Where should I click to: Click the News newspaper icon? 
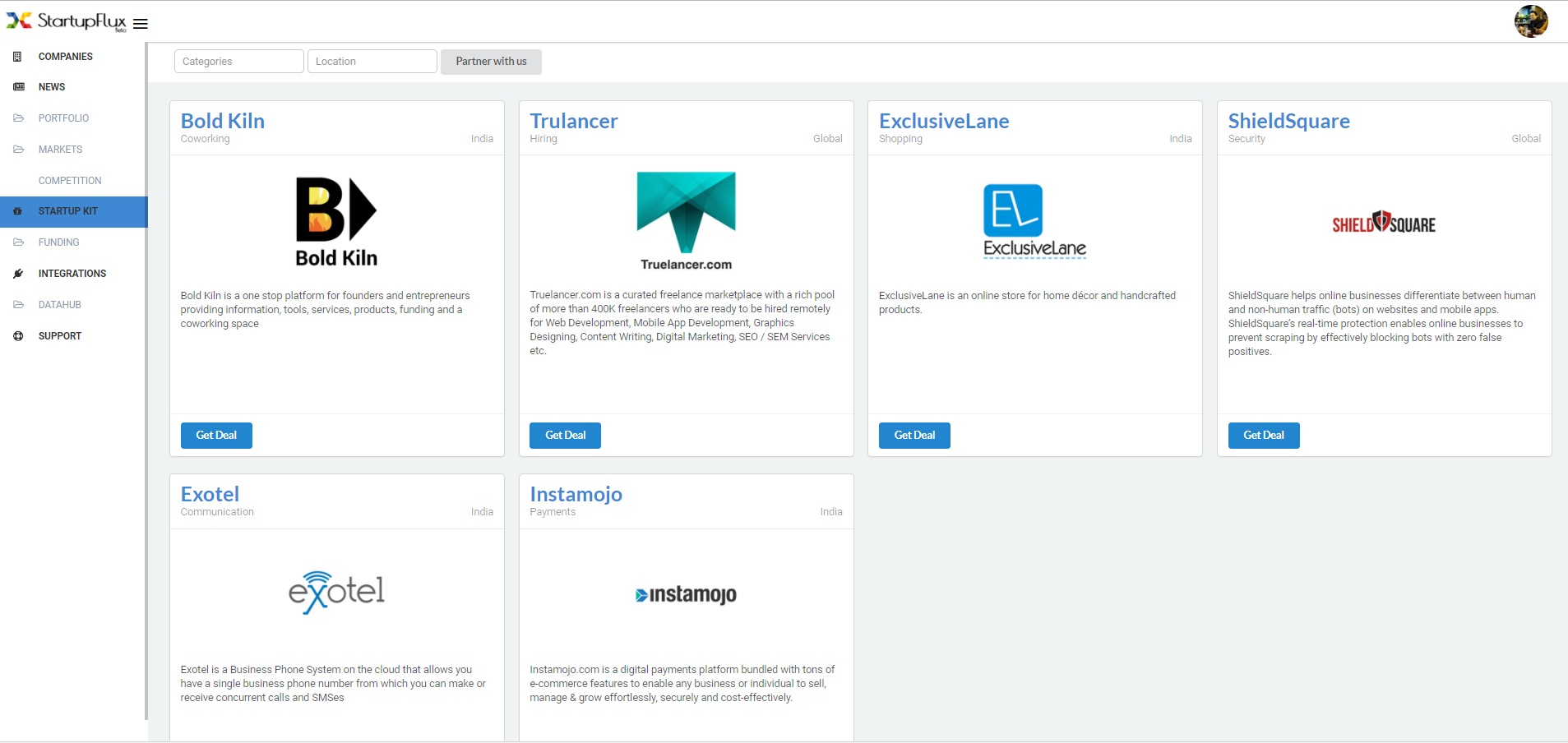coord(18,87)
